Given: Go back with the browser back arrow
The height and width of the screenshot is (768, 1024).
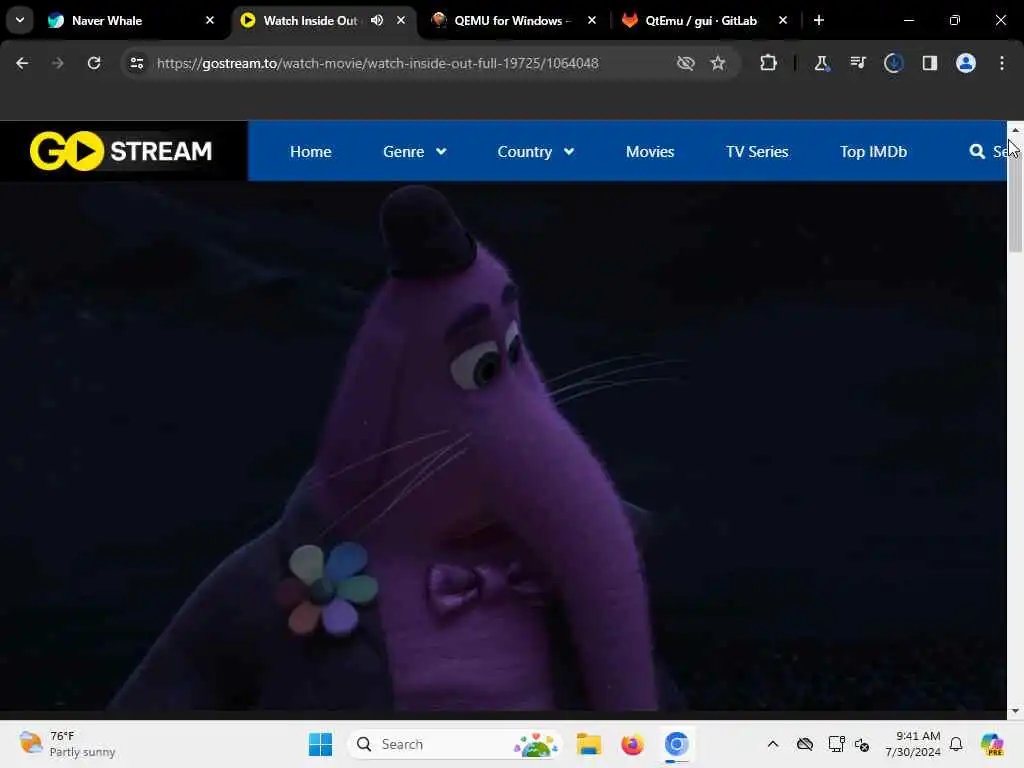Looking at the screenshot, I should click(22, 63).
